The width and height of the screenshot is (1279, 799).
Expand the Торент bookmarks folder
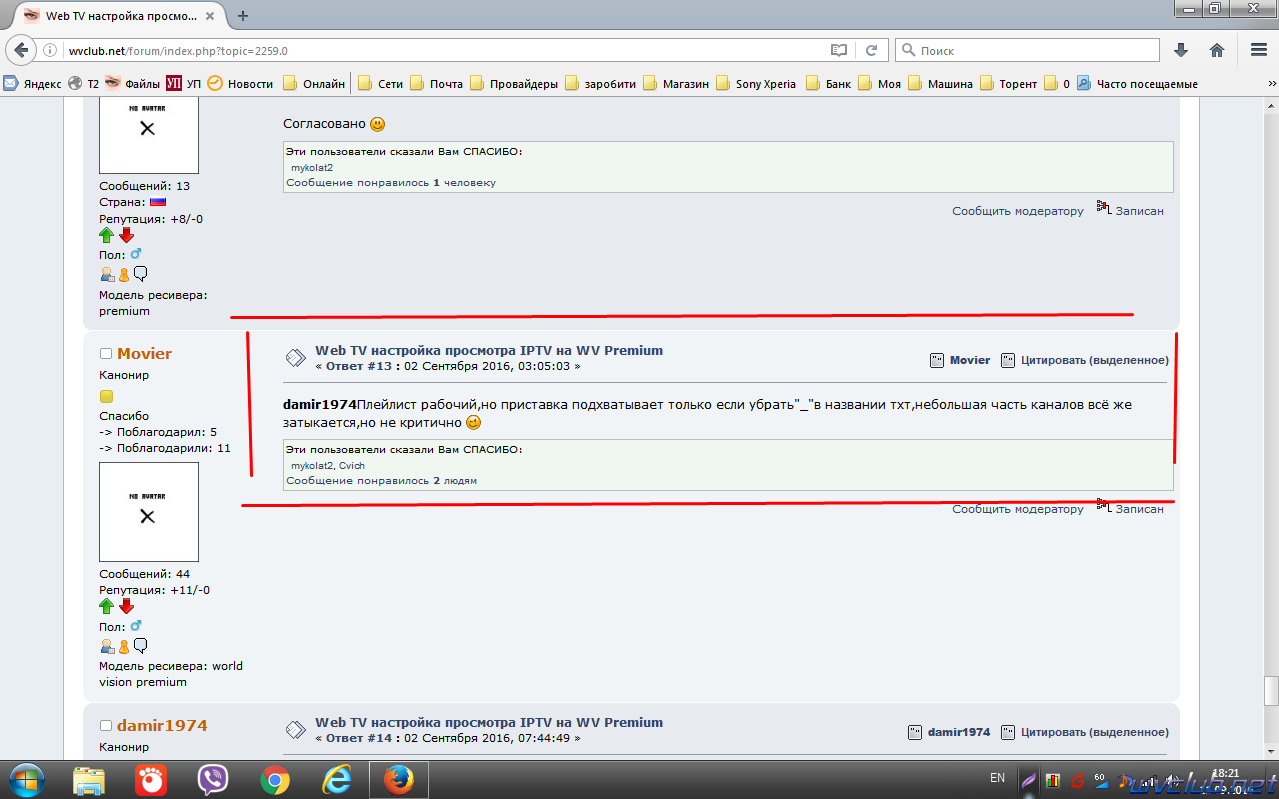[x=1008, y=84]
